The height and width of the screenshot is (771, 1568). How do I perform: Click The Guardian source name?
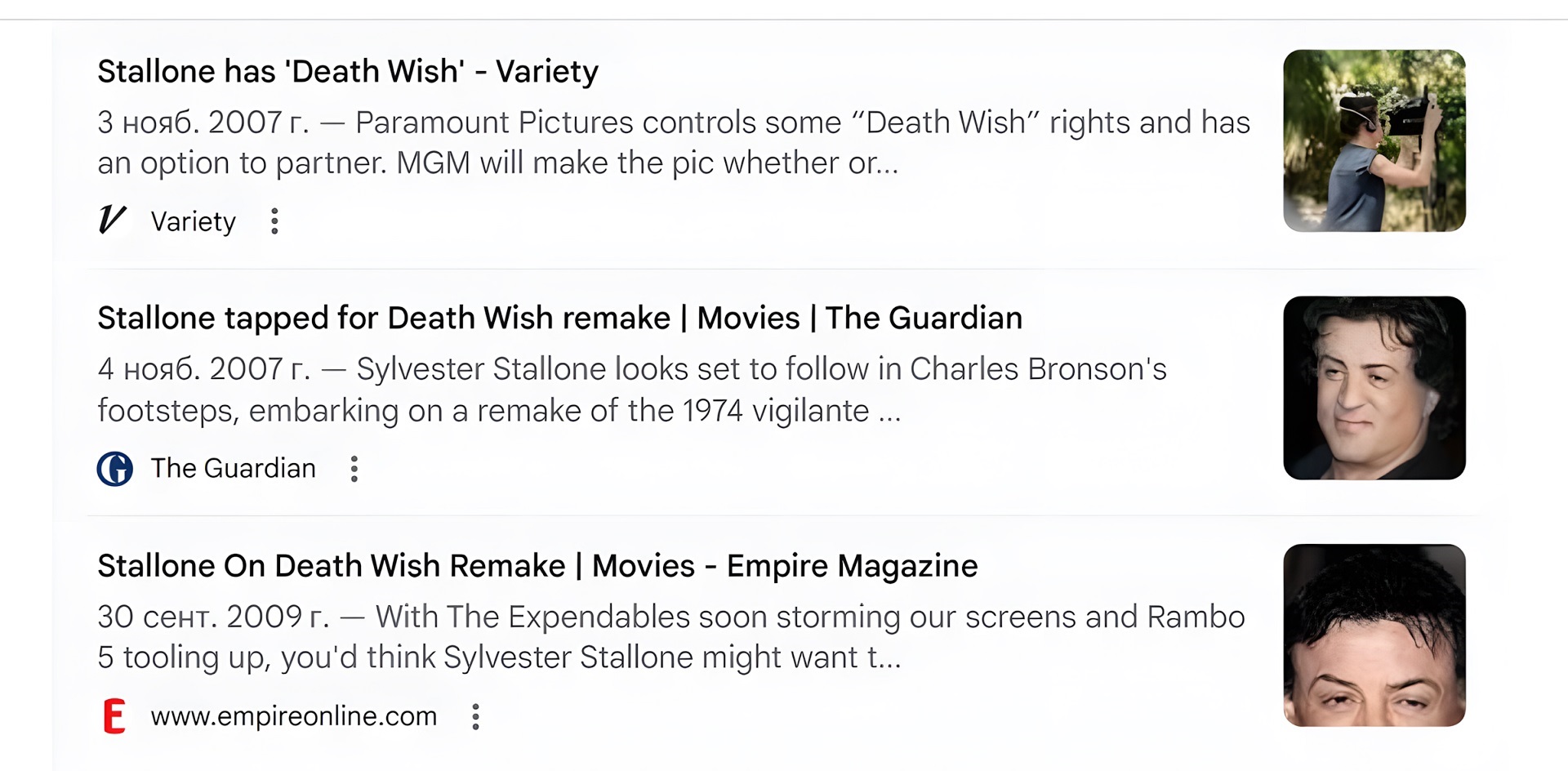[x=234, y=469]
